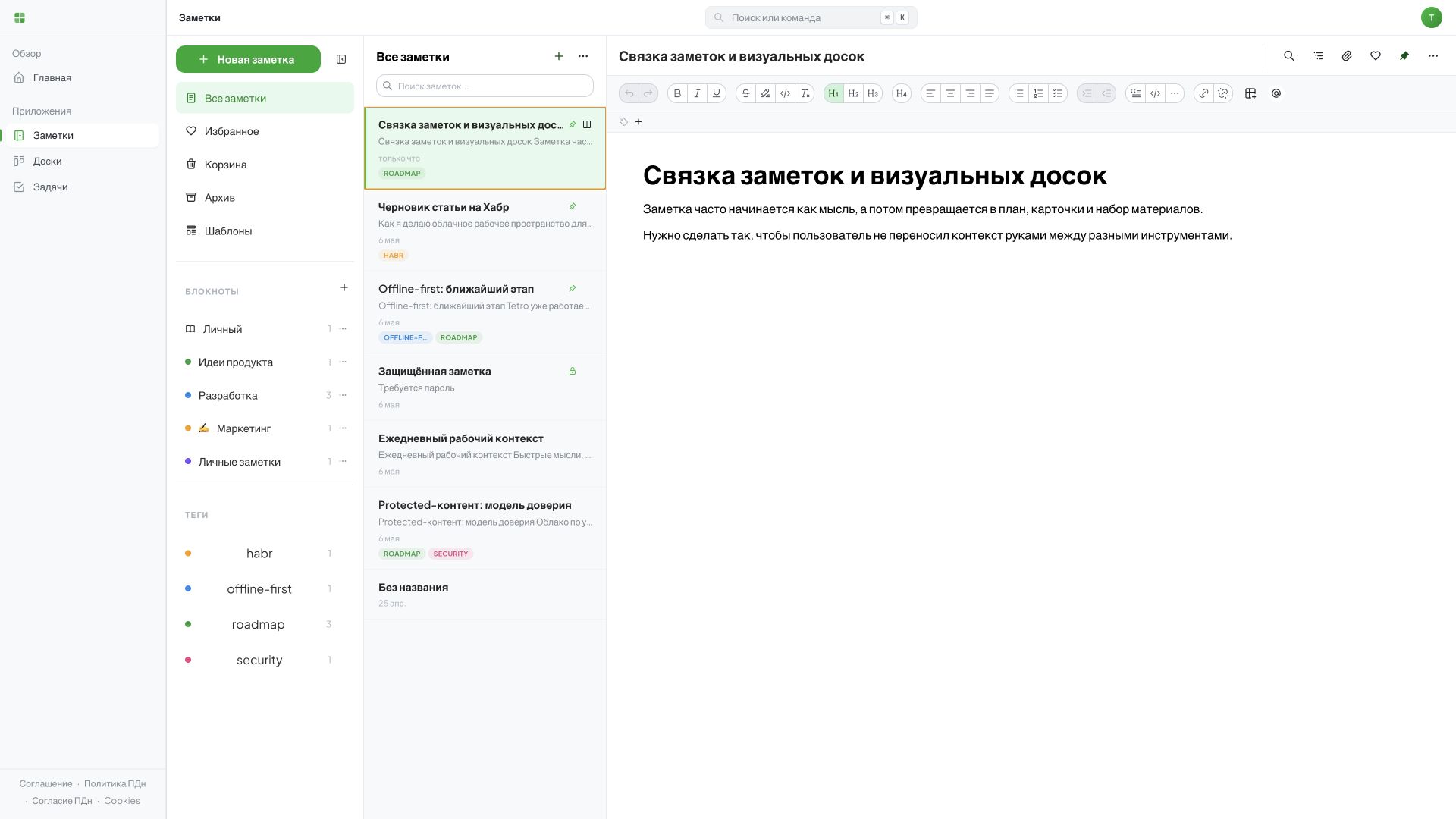Image resolution: width=1456 pixels, height=819 pixels.
Task: Click the Новая заметка button
Action: pos(248,59)
